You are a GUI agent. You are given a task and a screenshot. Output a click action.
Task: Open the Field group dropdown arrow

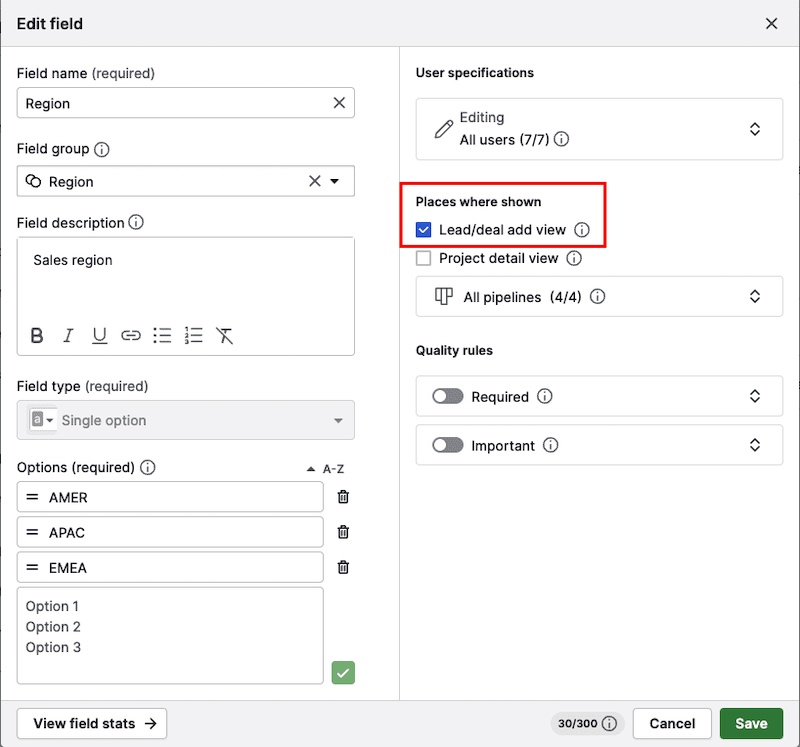pos(335,182)
